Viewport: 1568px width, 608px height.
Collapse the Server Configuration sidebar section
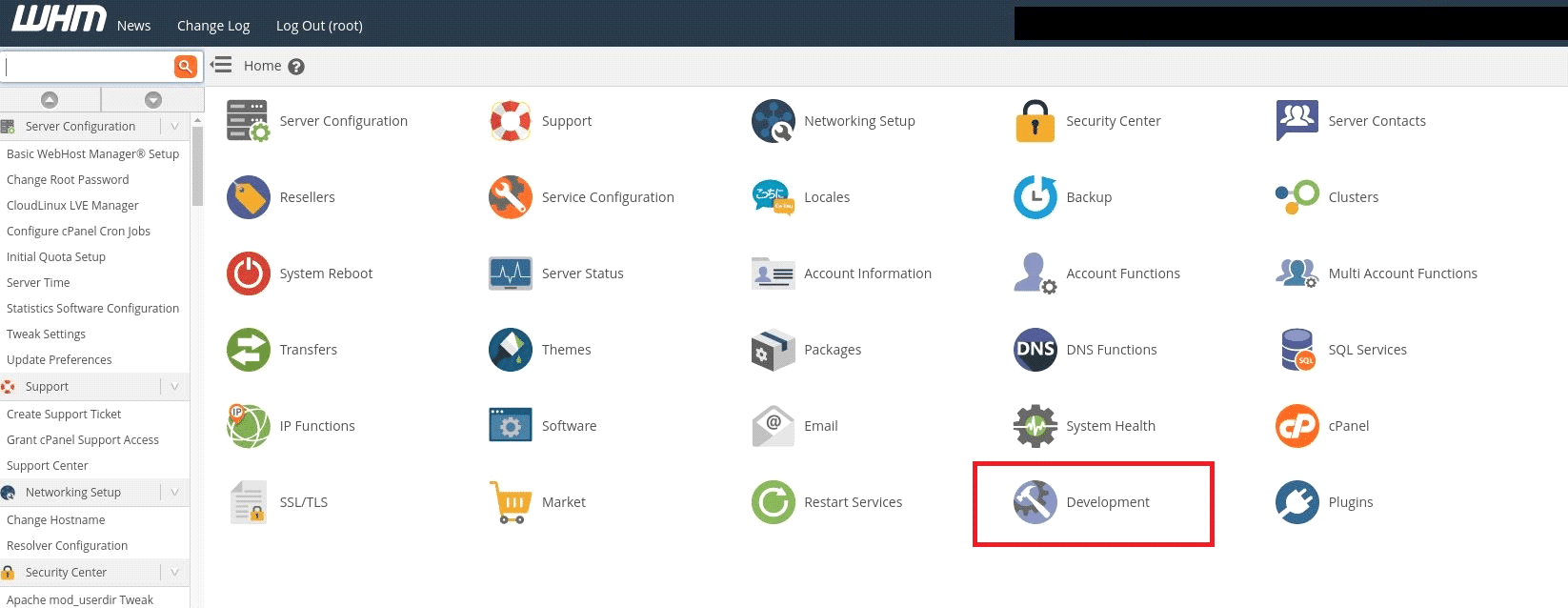click(x=174, y=126)
